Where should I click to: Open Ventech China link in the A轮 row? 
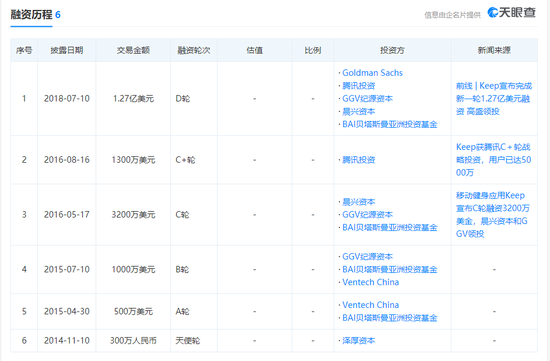pyautogui.click(x=370, y=305)
